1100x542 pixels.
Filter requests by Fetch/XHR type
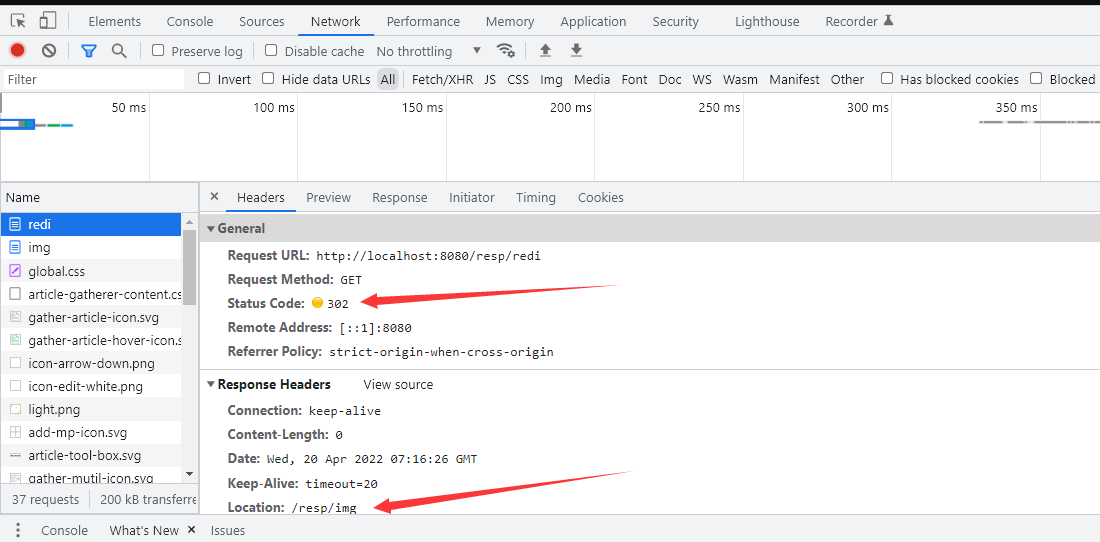442,79
